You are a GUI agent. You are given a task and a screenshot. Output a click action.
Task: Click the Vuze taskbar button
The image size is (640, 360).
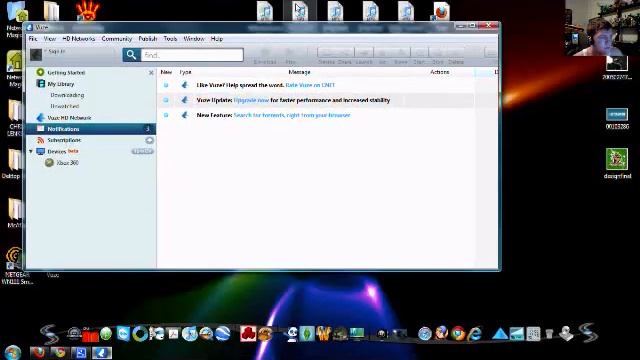click(x=102, y=352)
